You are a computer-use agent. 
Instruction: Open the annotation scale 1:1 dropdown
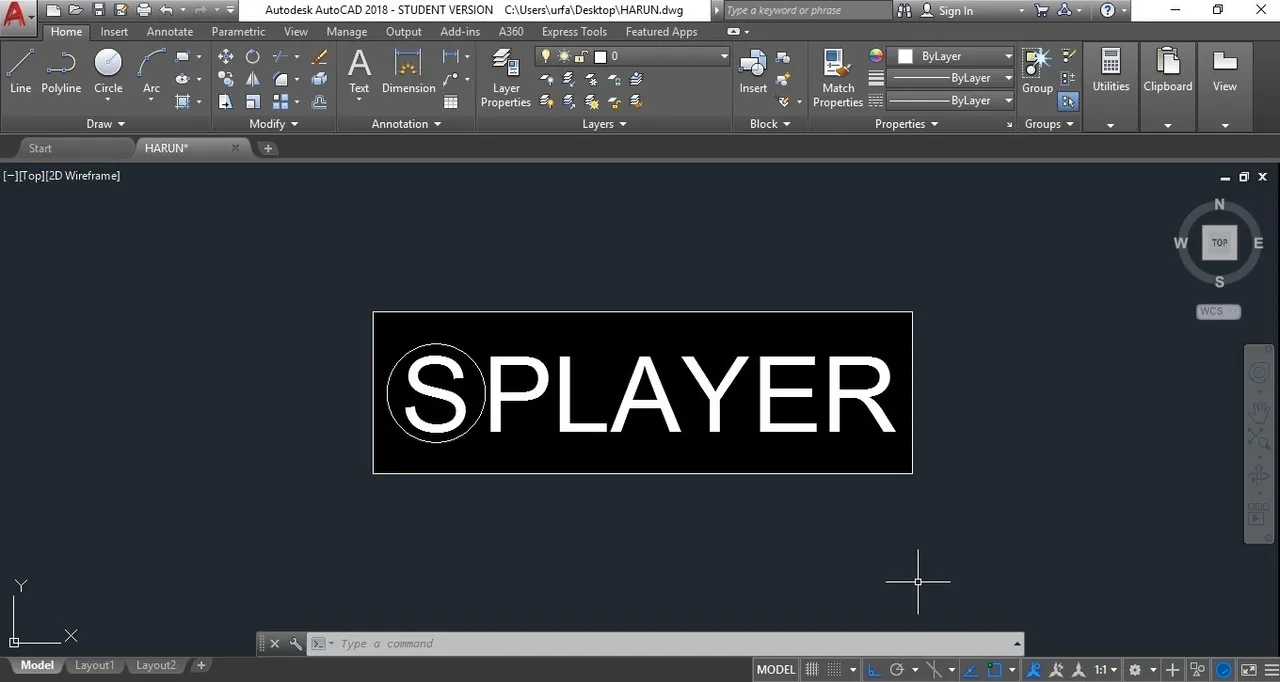tap(1105, 670)
